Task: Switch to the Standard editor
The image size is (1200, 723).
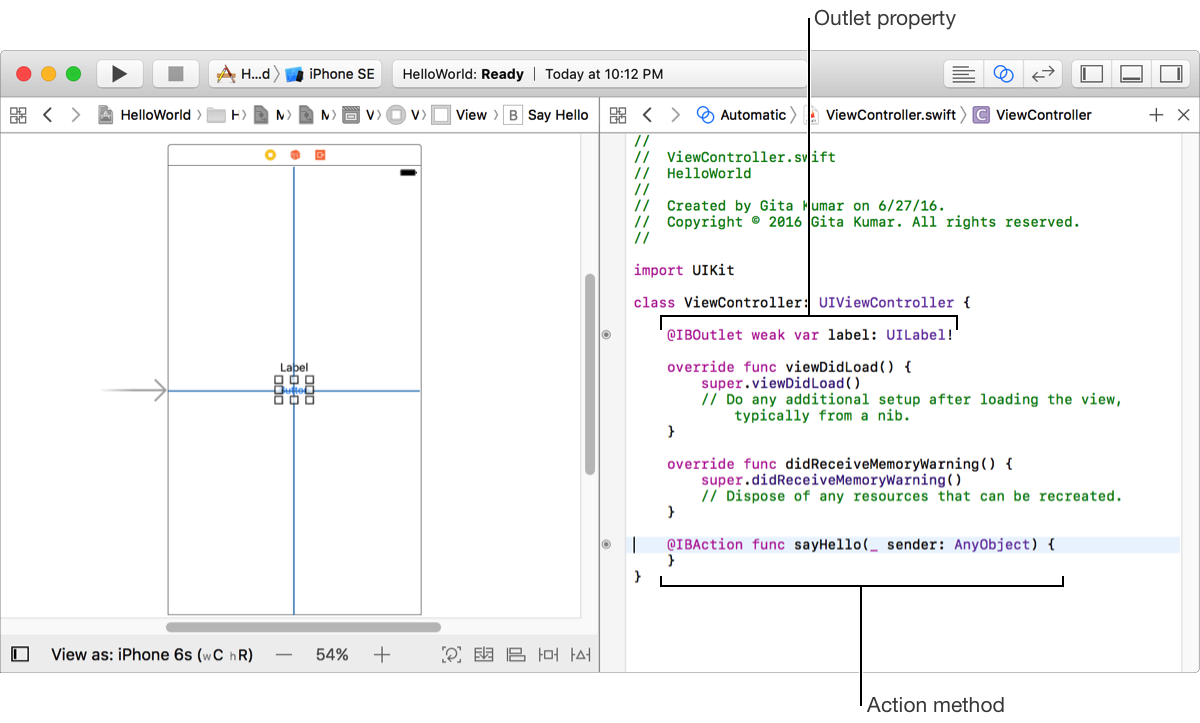Action: tap(964, 74)
